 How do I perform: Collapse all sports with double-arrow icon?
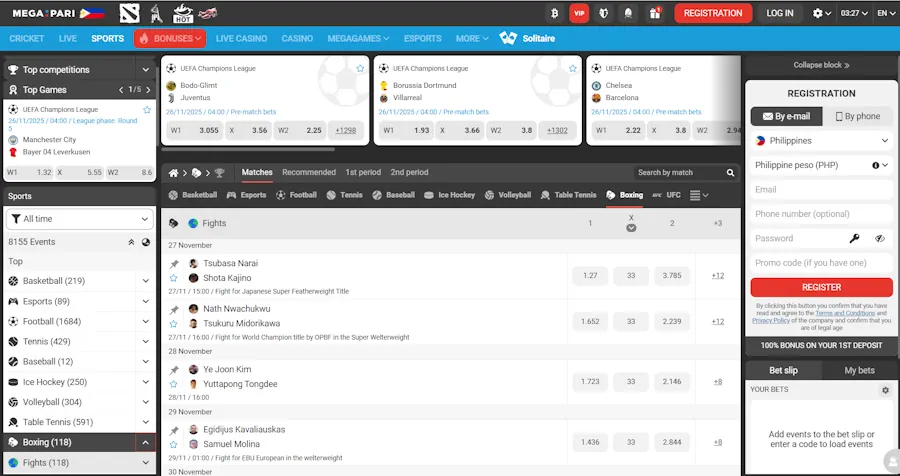pyautogui.click(x=131, y=242)
